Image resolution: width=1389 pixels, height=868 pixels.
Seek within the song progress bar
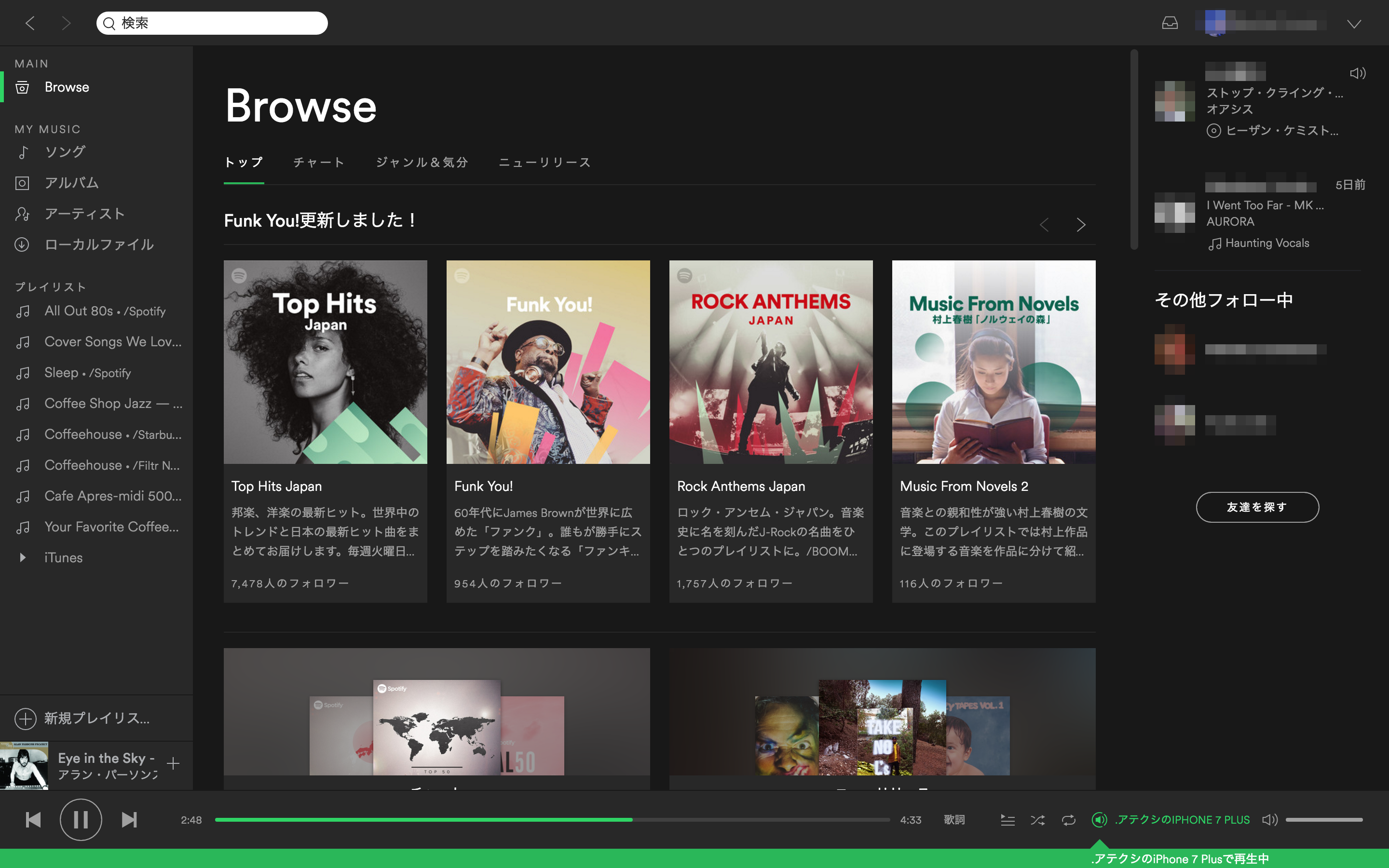[552, 820]
